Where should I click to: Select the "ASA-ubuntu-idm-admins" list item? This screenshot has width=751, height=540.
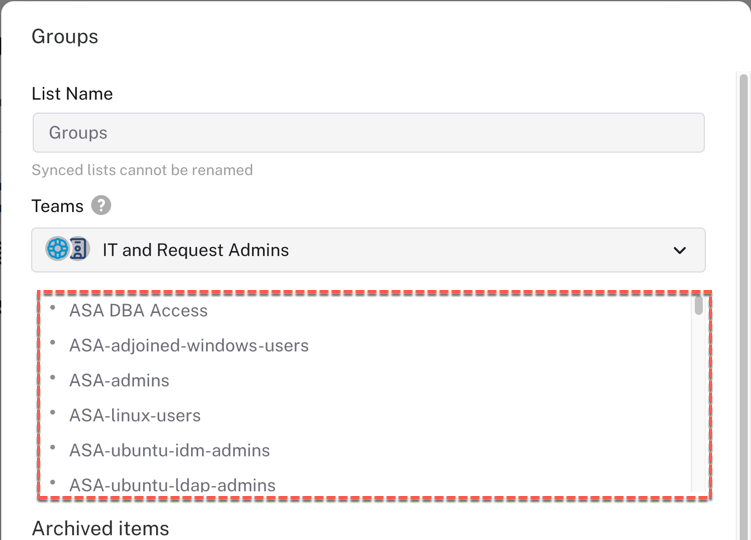pyautogui.click(x=169, y=451)
